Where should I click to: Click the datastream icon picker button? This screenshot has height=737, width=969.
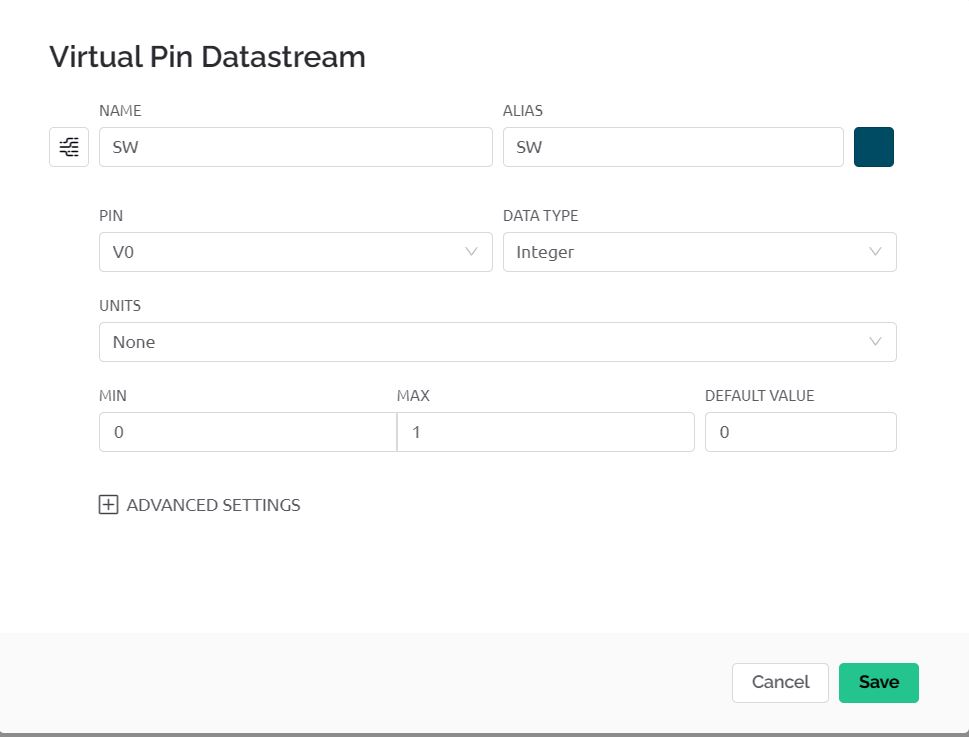69,147
